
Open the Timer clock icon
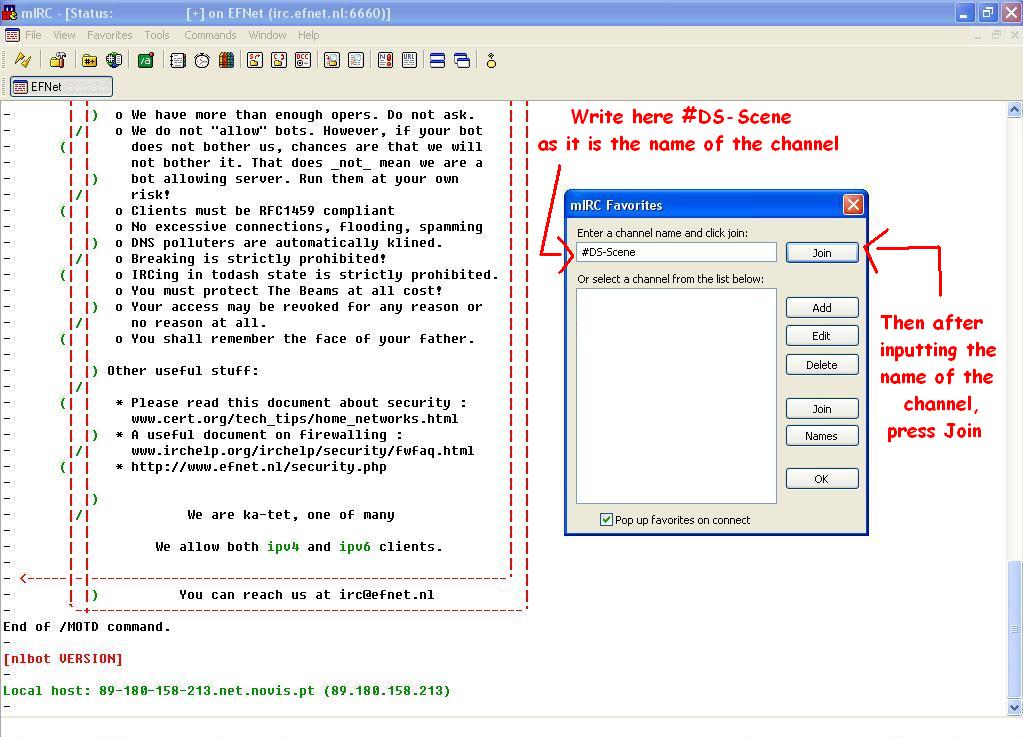pos(202,61)
